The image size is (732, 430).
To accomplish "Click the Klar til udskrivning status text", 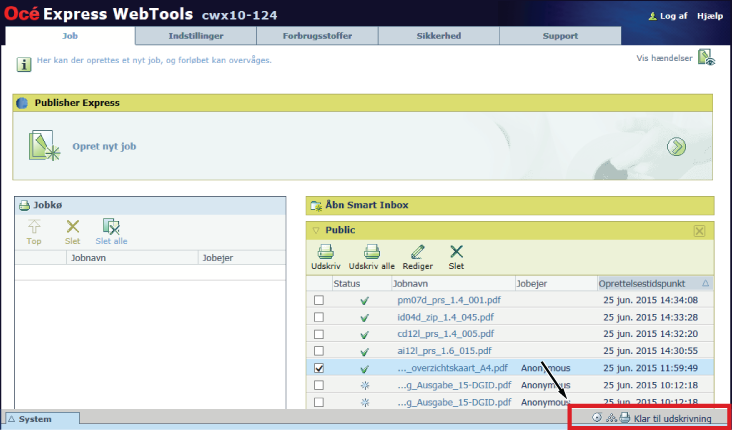I will 672,419.
